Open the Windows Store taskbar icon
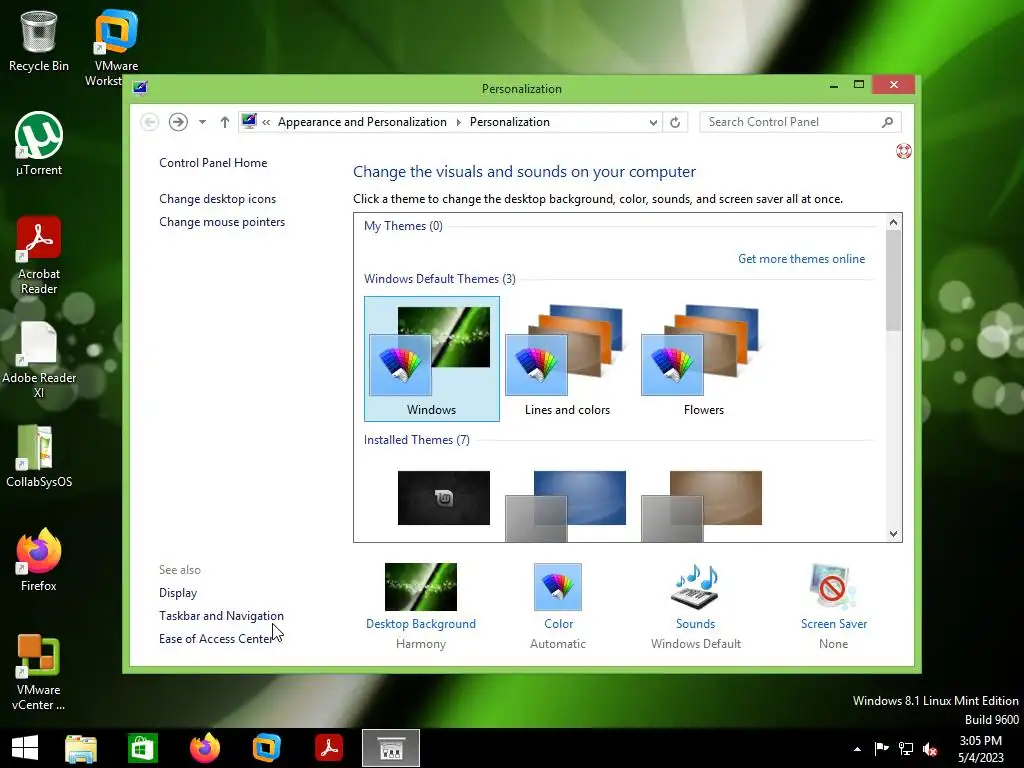 pos(142,748)
